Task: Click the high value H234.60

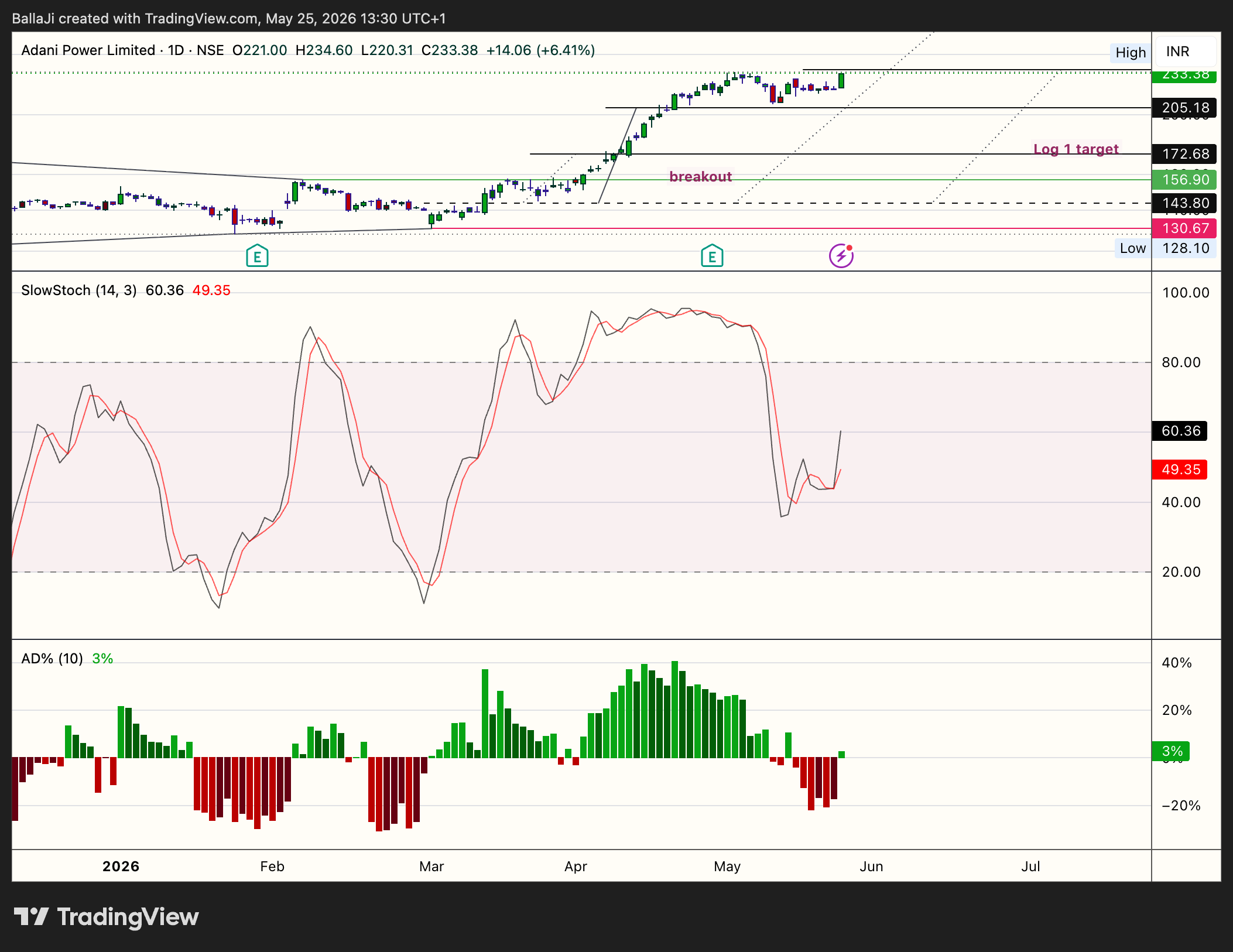Action: 324,50
